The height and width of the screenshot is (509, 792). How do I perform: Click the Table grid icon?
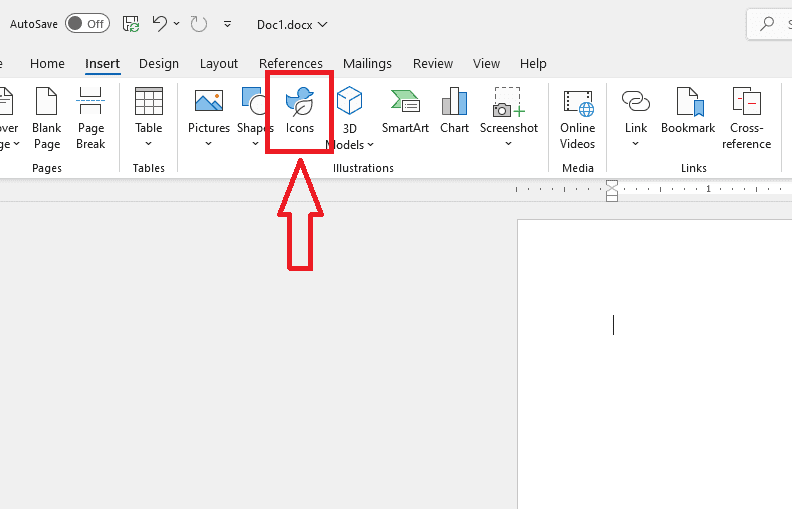[148, 101]
